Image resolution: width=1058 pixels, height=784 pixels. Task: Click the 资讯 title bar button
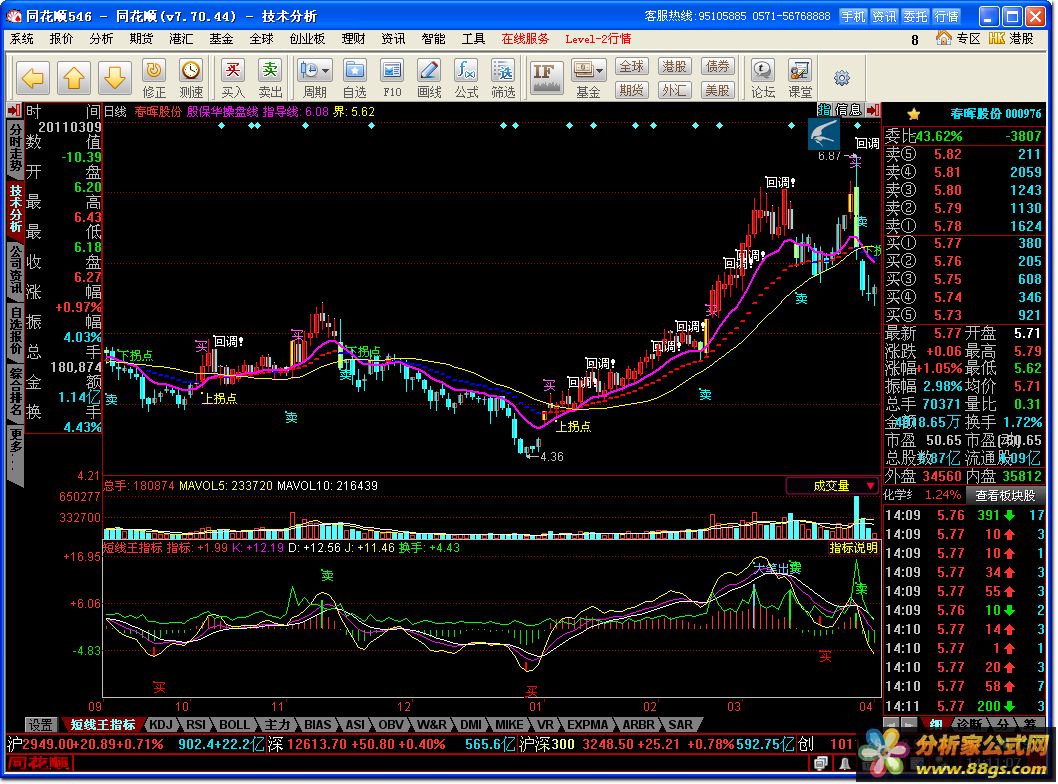tap(884, 16)
